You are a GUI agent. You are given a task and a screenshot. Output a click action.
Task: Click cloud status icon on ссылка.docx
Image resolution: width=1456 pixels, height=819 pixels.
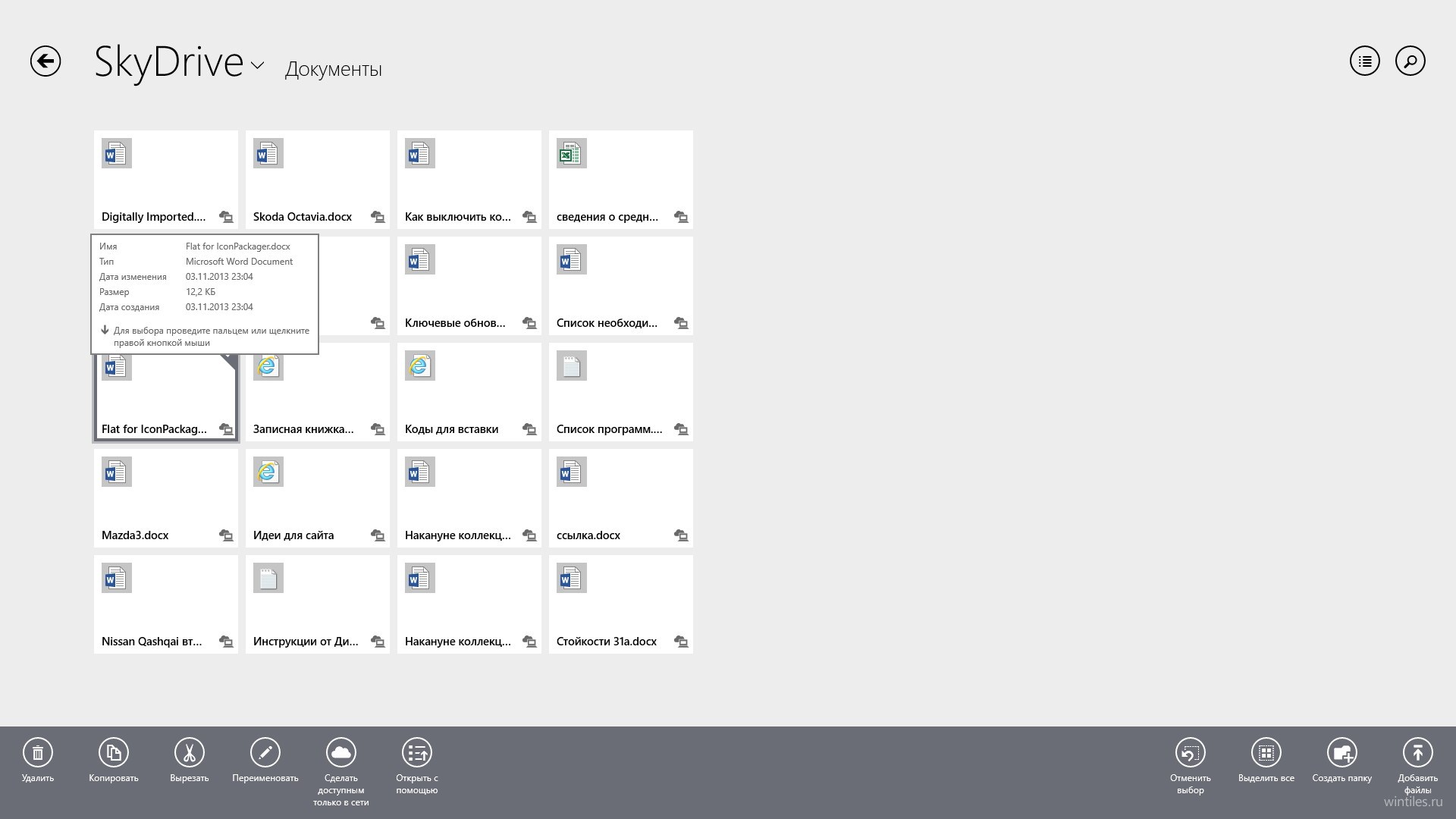click(681, 535)
